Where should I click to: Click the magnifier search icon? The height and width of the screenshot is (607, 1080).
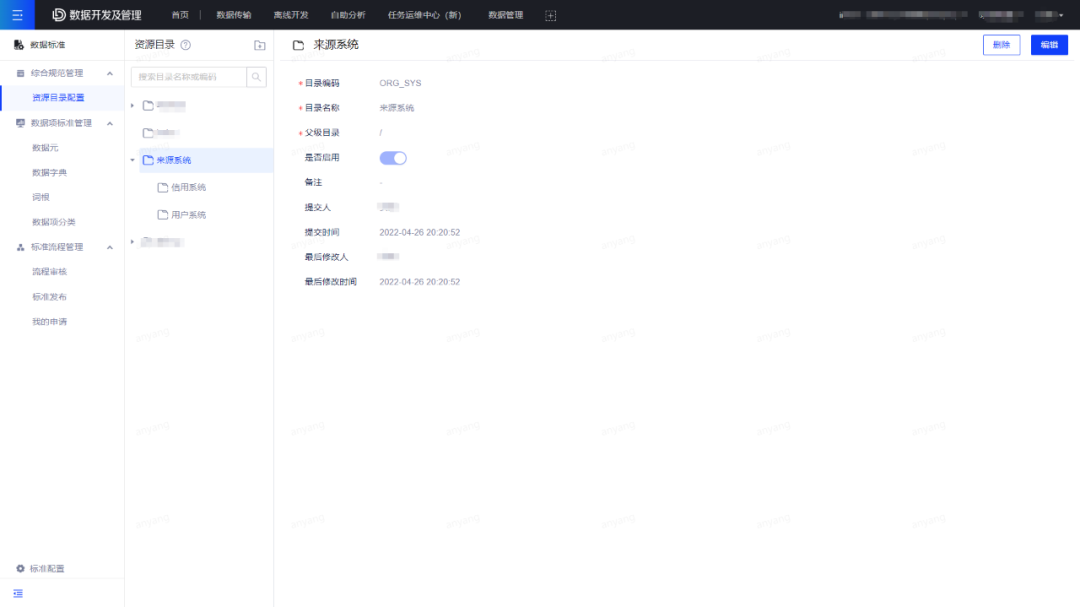point(256,76)
